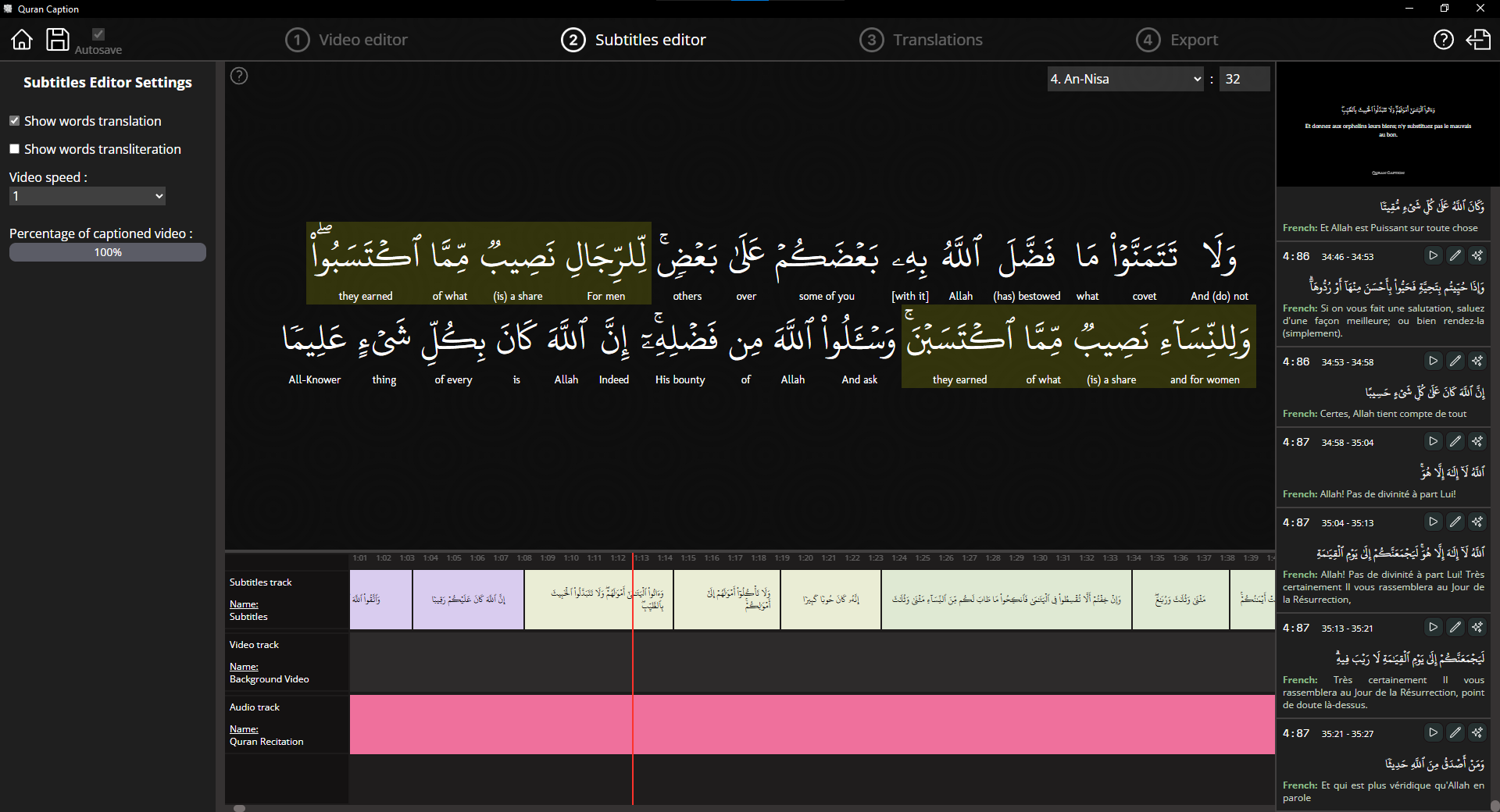Play the 4:87 subtitle at 35:13 - 35:21
Image resolution: width=1500 pixels, height=812 pixels.
pos(1433,627)
